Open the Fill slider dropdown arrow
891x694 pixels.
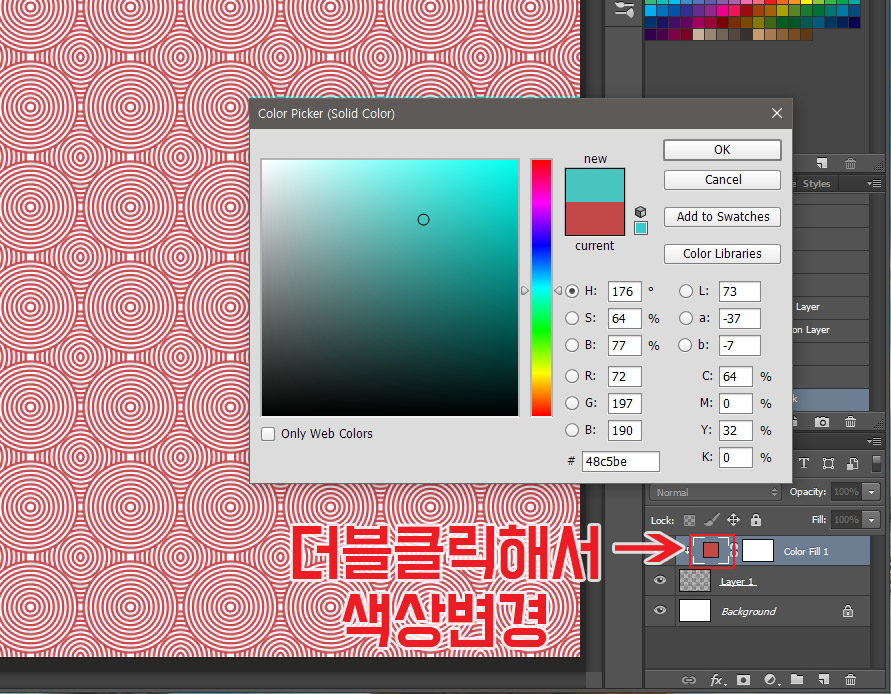pyautogui.click(x=871, y=520)
